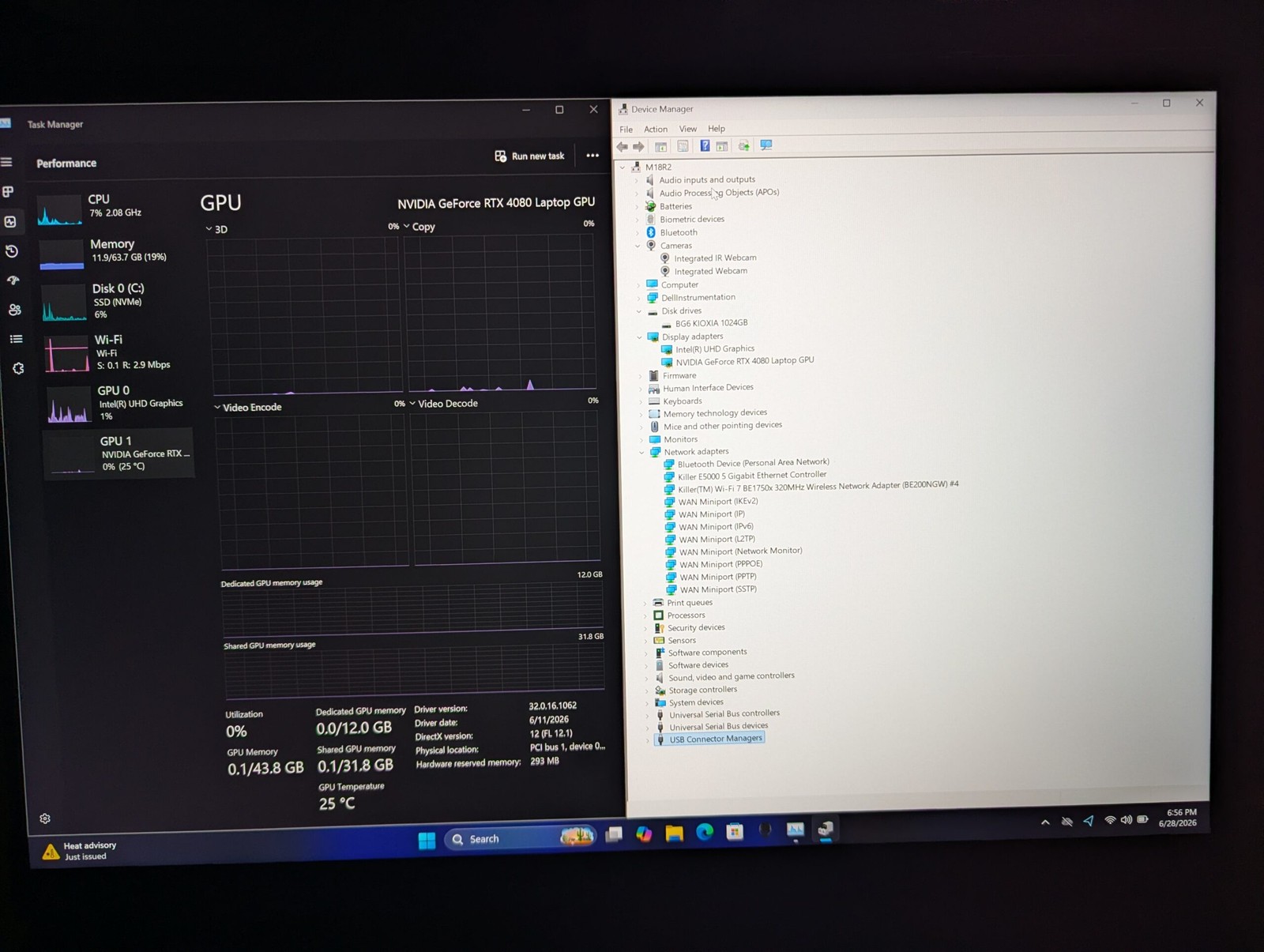Select WAN Miniport (PPPOE) entry
This screenshot has height=952, width=1264.
(x=714, y=564)
